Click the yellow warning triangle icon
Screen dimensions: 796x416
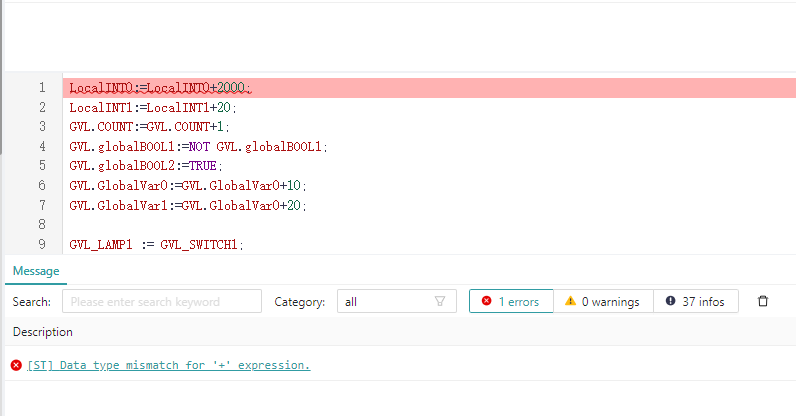coord(570,301)
